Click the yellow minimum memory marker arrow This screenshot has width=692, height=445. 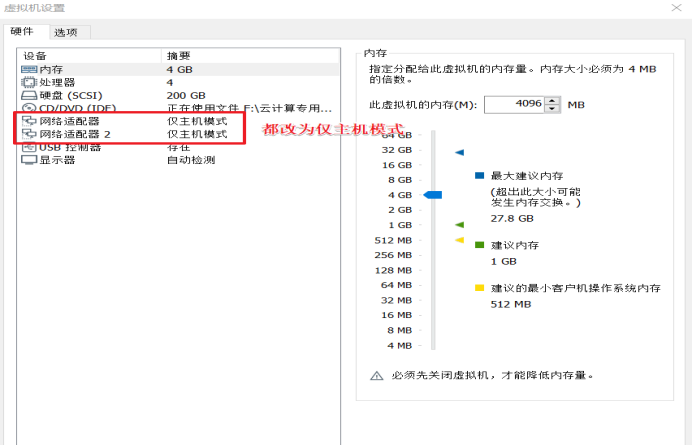459,240
